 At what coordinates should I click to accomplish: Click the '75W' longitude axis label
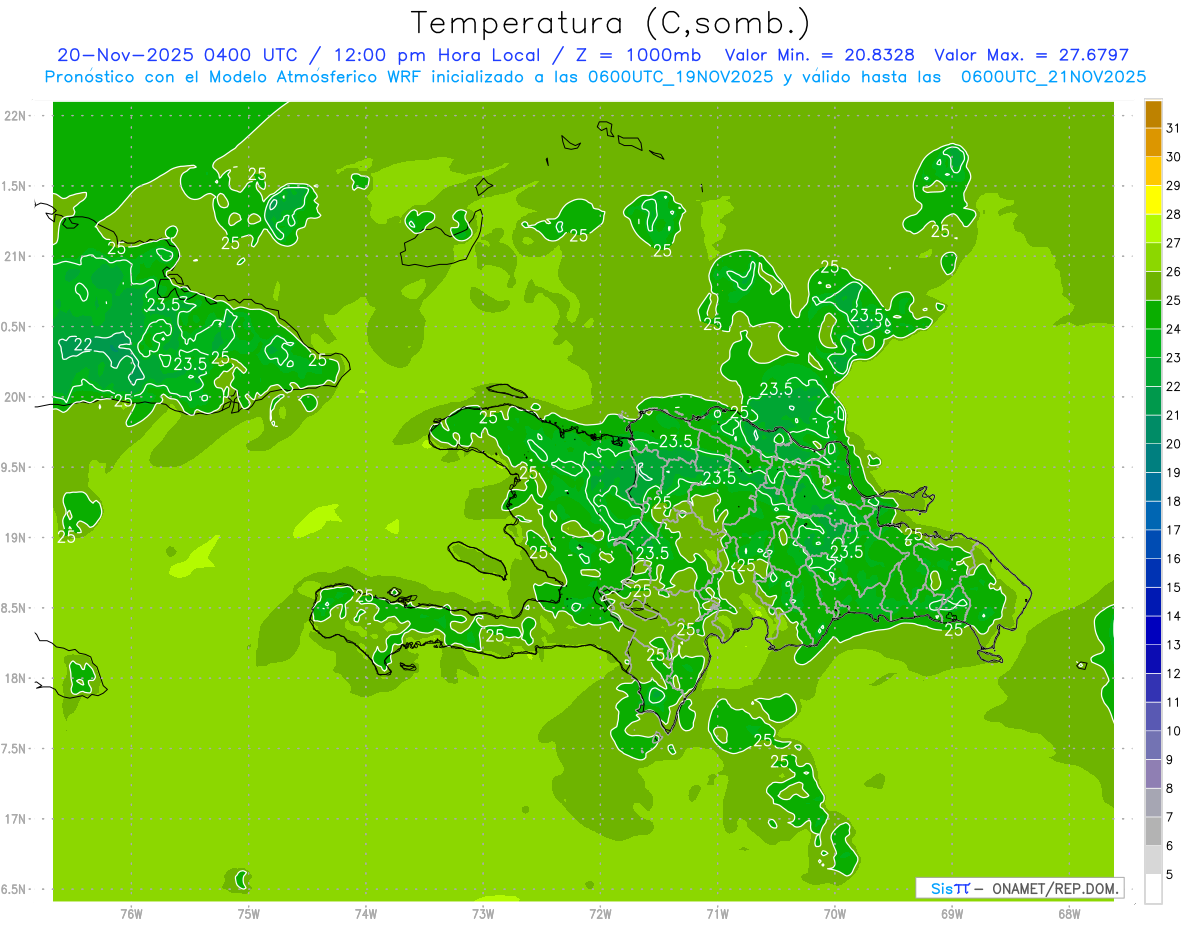tap(249, 914)
